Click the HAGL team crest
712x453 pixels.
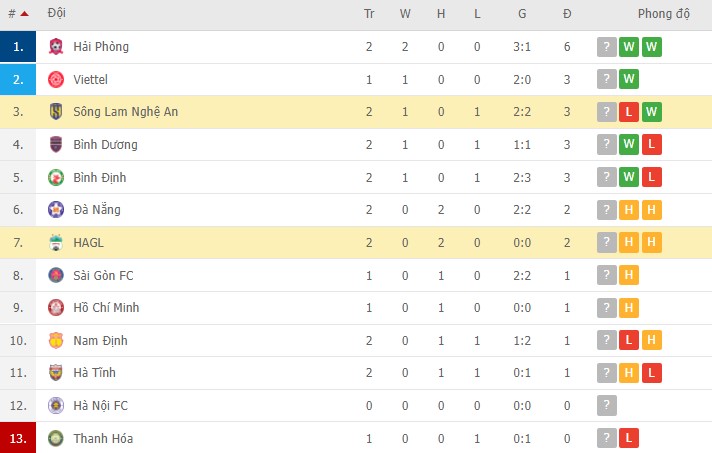[x=56, y=242]
